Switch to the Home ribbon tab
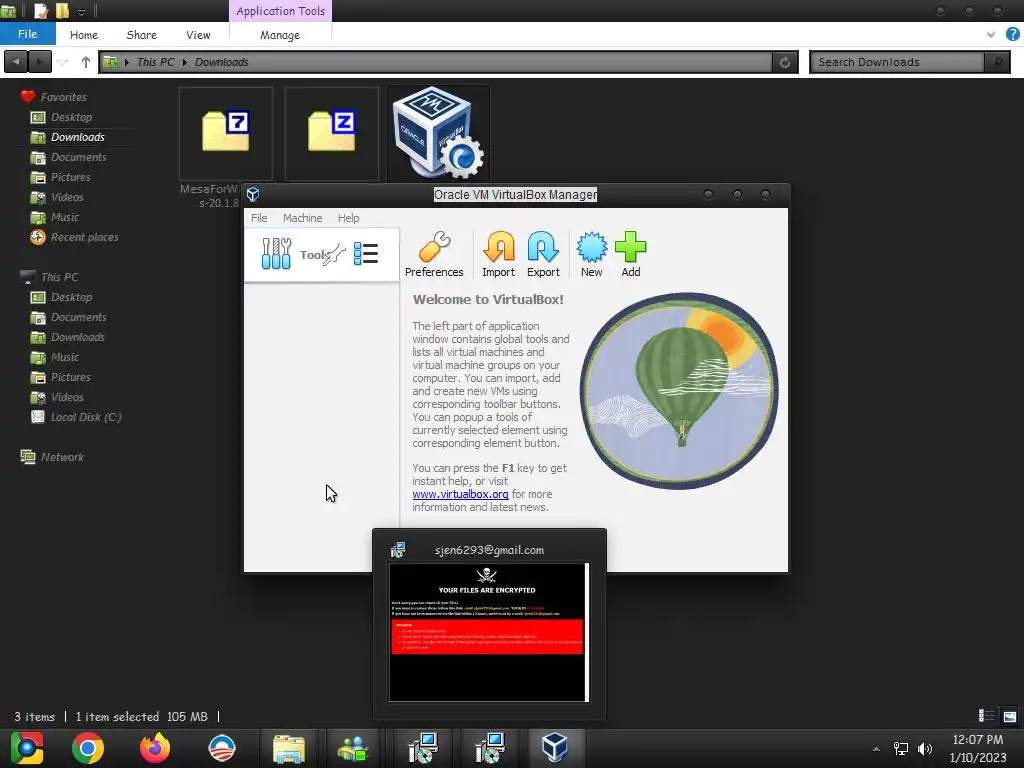This screenshot has height=768, width=1024. point(84,35)
